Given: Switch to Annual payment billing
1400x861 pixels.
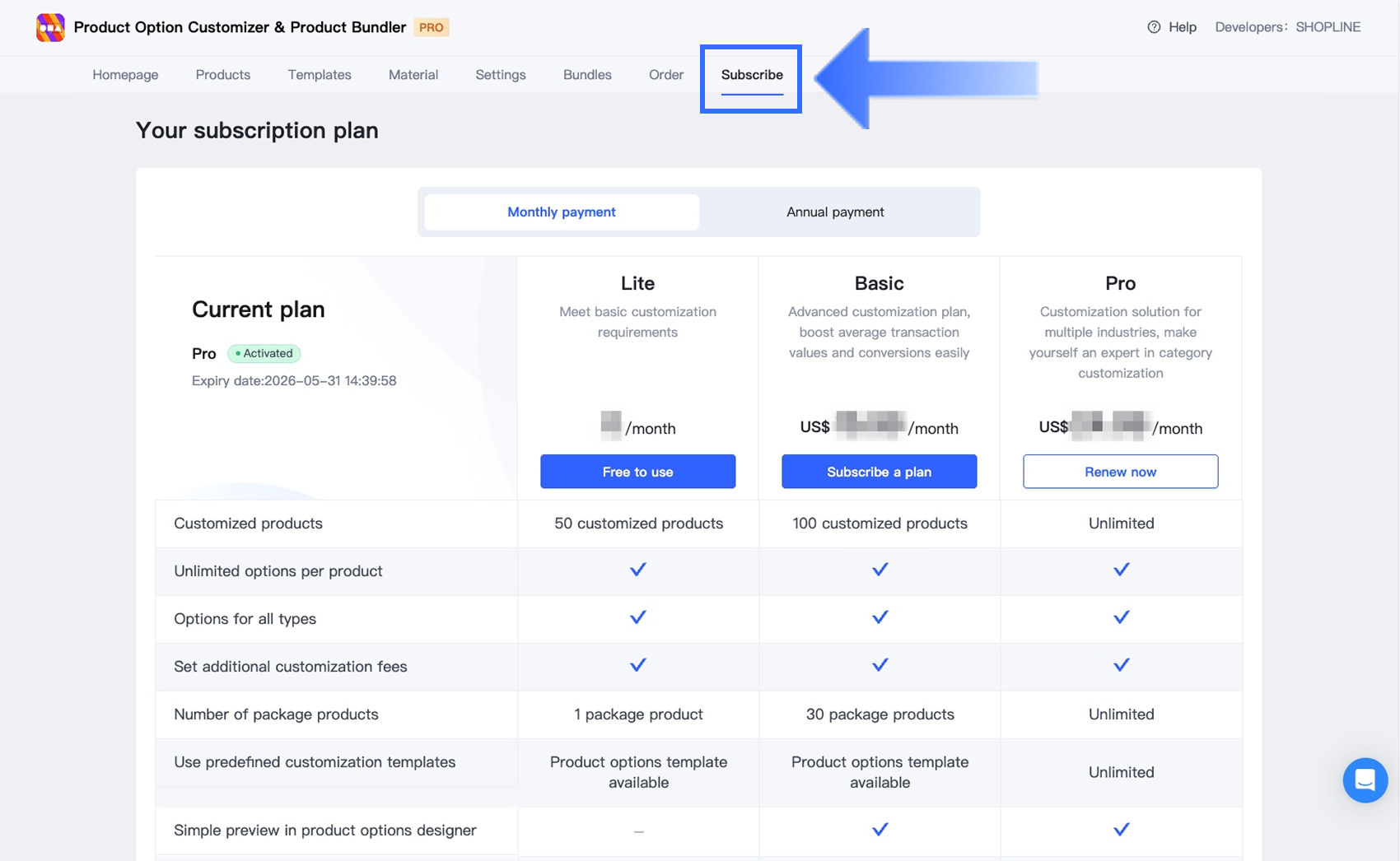Looking at the screenshot, I should click(x=834, y=212).
